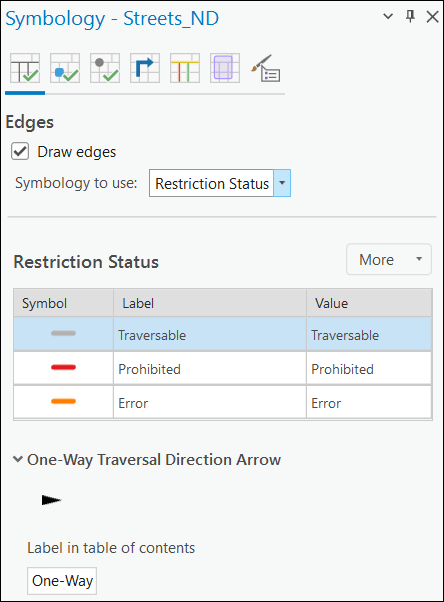The height and width of the screenshot is (602, 444).
Task: Click the pin auto-hide icon
Action: tap(410, 17)
